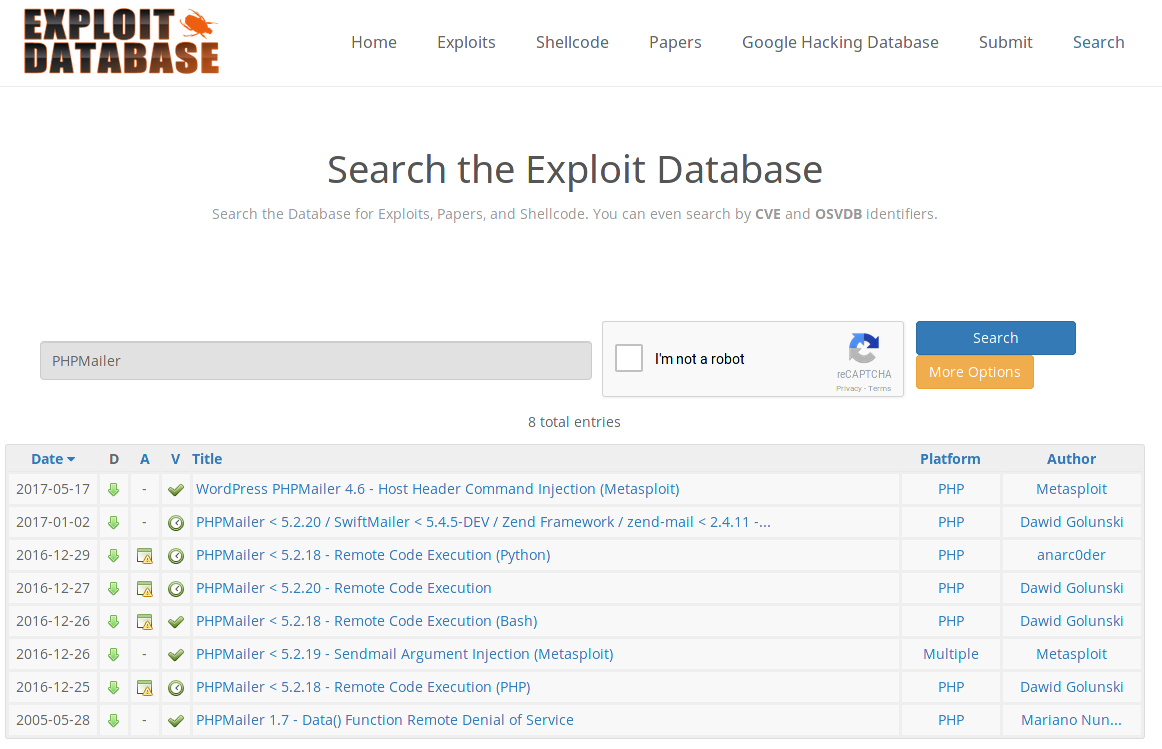Click the blue Search button

995,338
